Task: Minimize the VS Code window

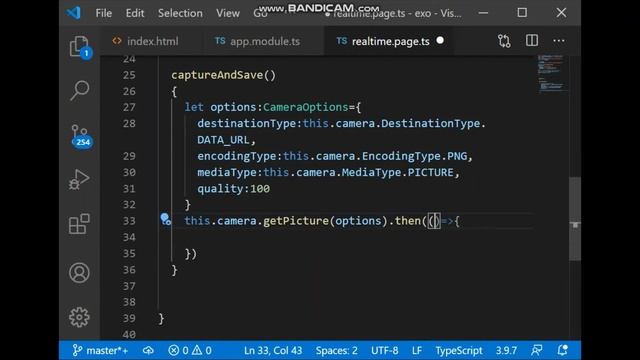Action: point(483,13)
